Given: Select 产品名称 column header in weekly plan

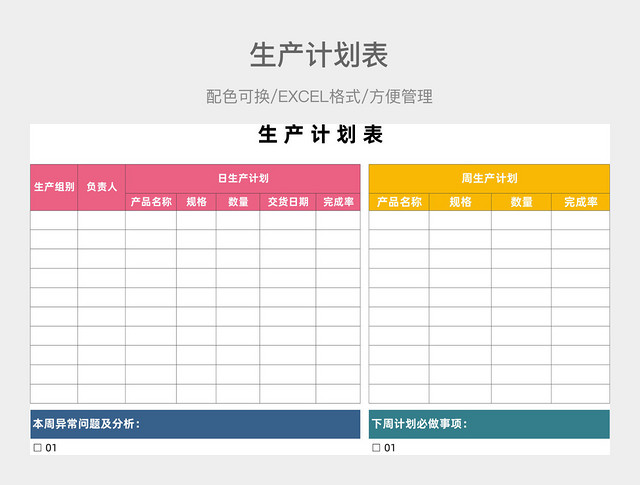Looking at the screenshot, I should (399, 202).
